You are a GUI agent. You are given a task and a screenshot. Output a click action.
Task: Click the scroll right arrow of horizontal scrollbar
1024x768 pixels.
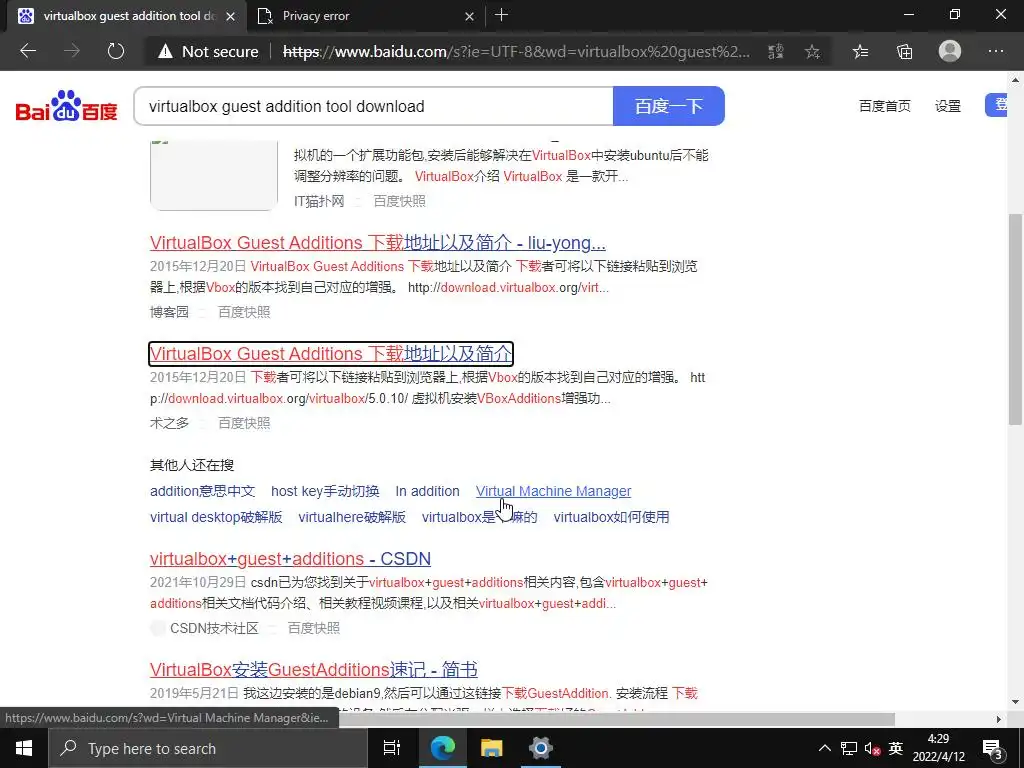click(999, 719)
